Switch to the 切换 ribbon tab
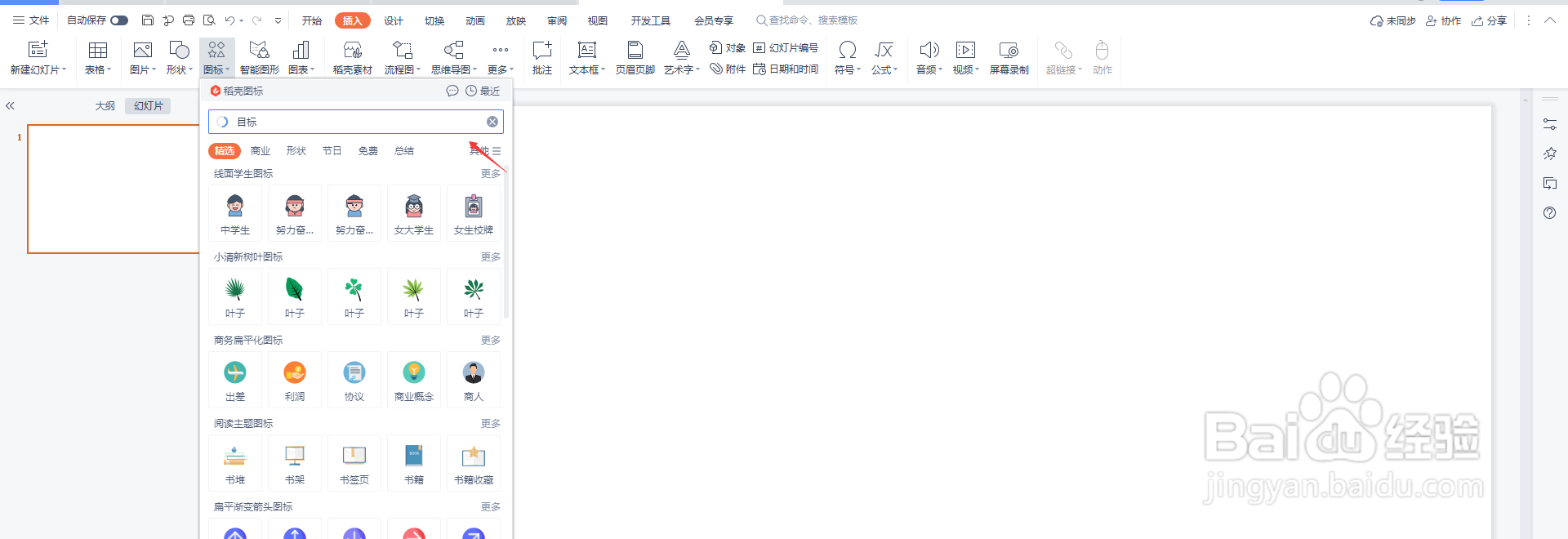The width and height of the screenshot is (1568, 539). click(434, 20)
